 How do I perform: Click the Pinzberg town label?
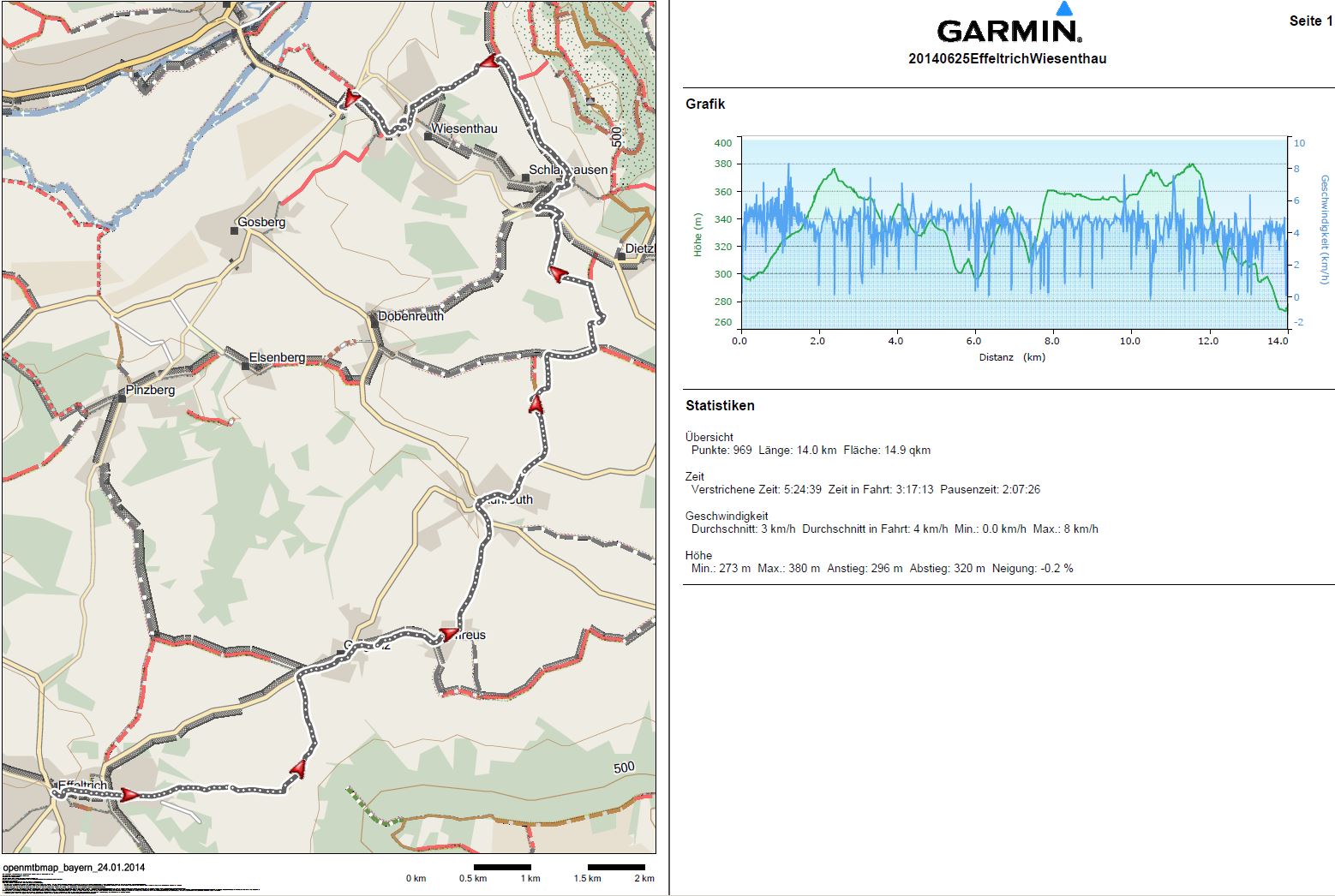[x=150, y=390]
